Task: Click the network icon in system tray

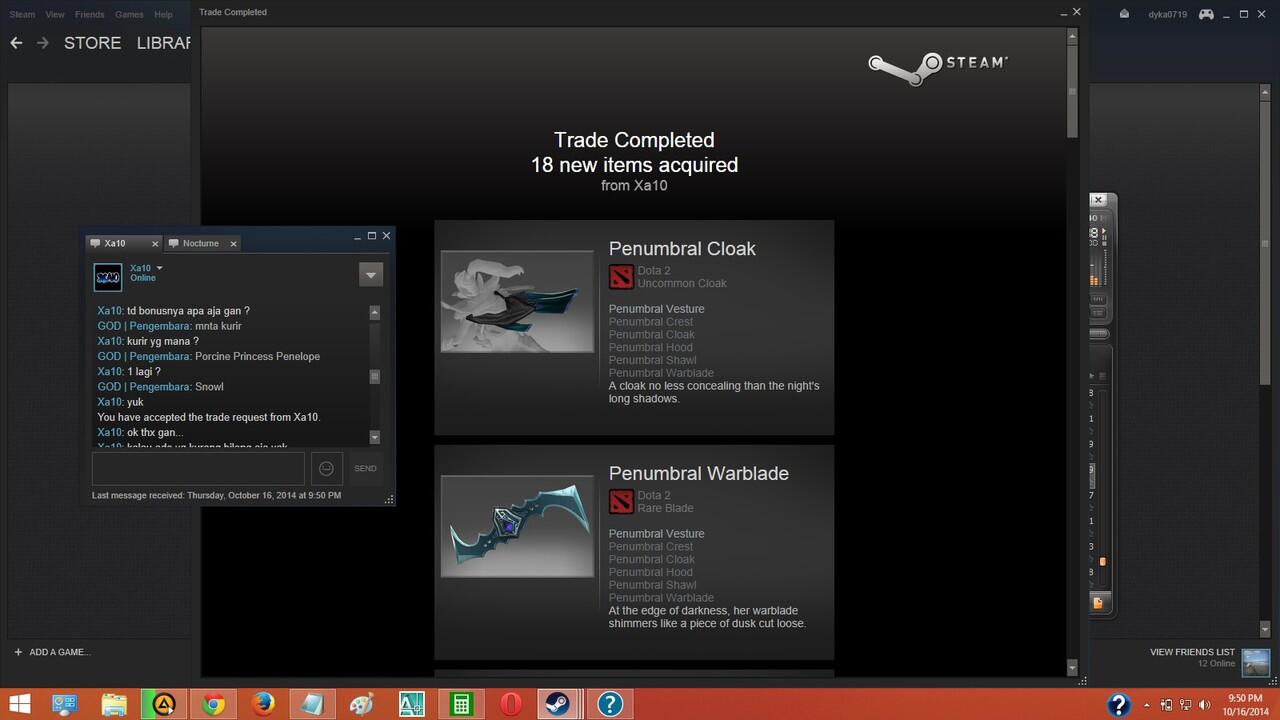Action: (1186, 705)
